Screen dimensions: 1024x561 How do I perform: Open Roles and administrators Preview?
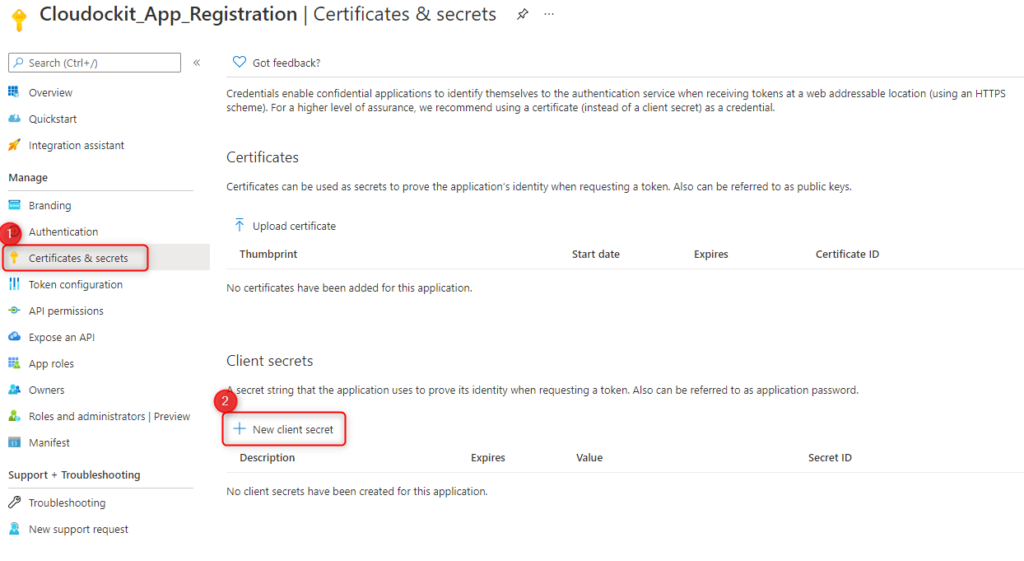tap(109, 416)
